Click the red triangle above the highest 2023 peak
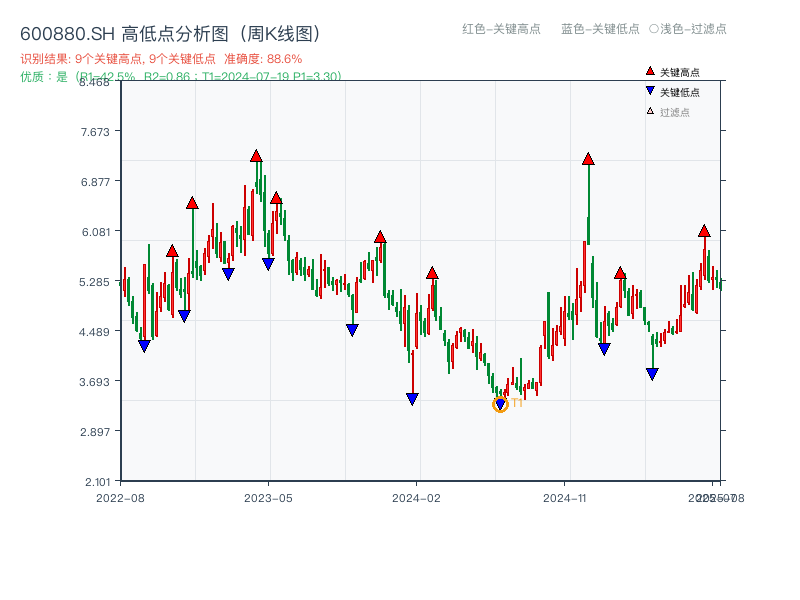Screen dimensions: 800x600 pyautogui.click(x=256, y=156)
